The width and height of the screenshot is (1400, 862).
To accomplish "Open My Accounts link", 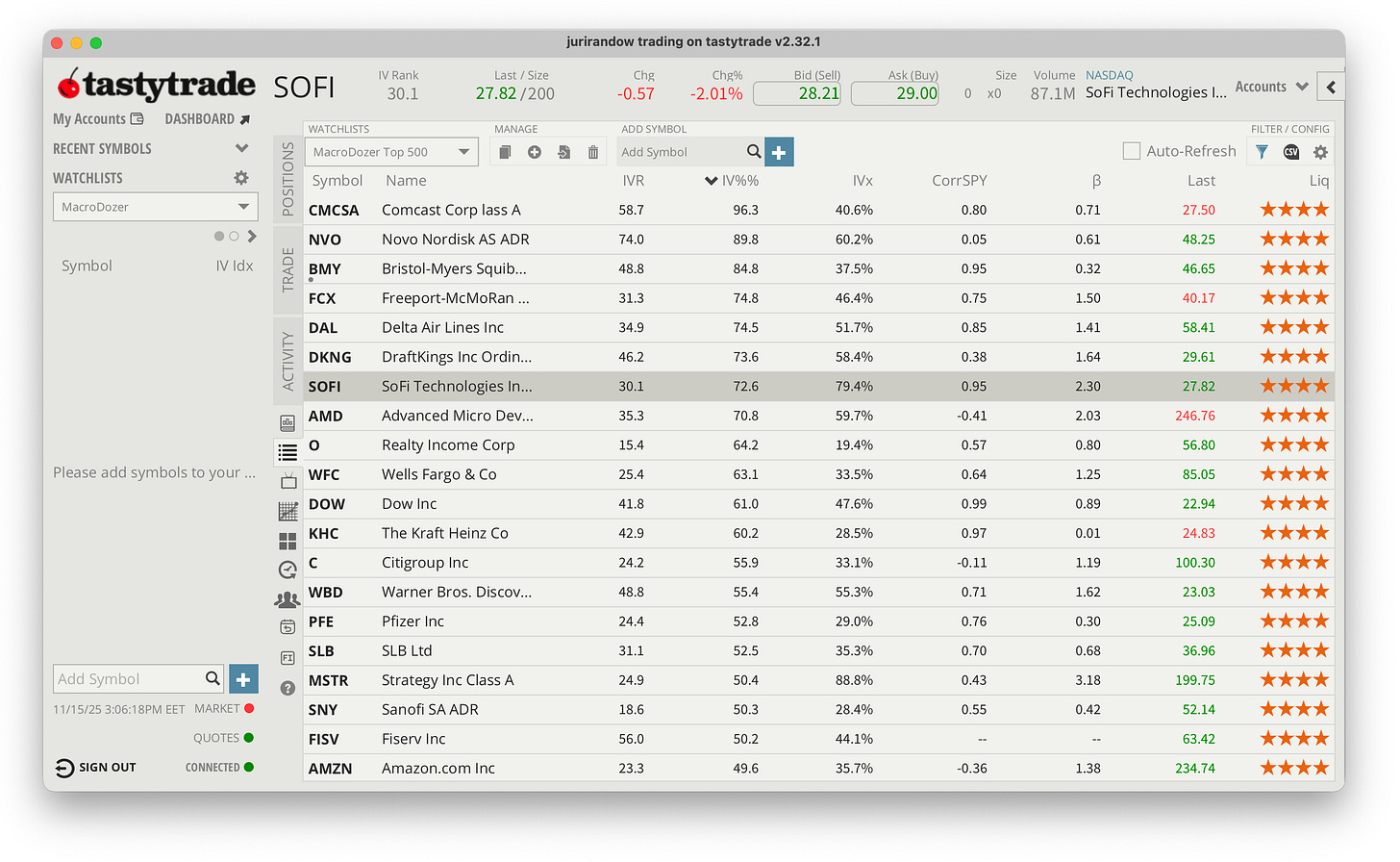I will coord(98,119).
